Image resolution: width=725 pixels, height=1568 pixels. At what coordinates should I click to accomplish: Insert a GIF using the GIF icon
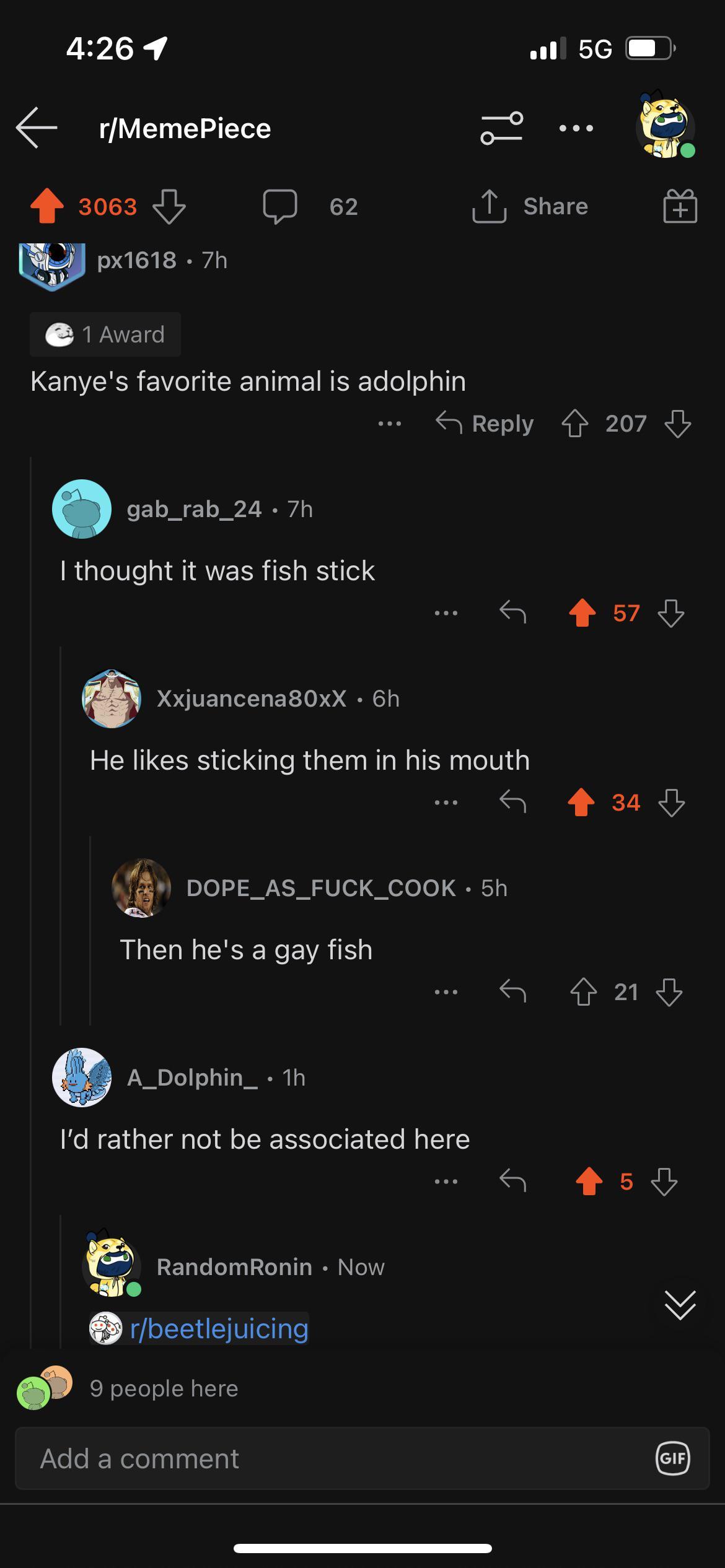(673, 1458)
